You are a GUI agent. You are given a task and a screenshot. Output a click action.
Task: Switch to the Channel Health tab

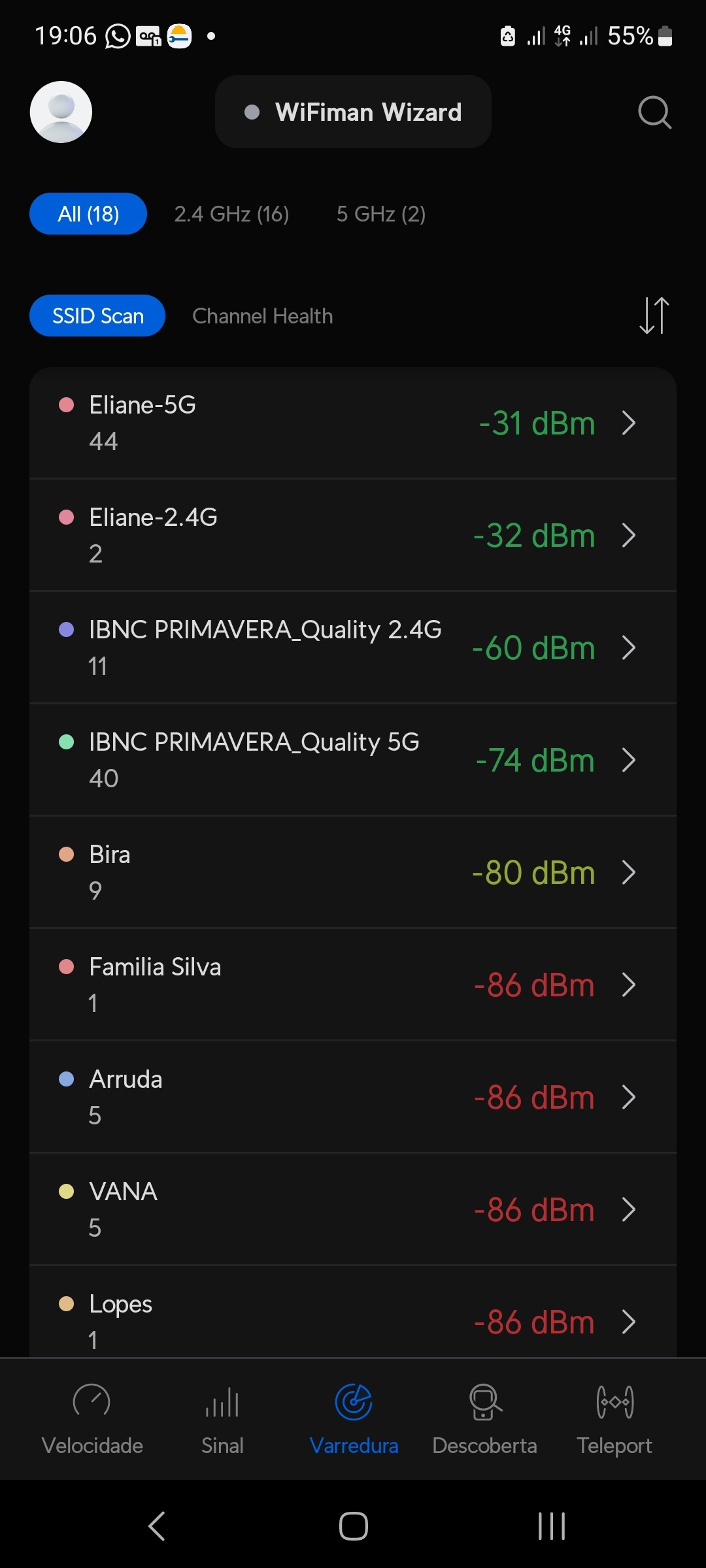tap(262, 316)
